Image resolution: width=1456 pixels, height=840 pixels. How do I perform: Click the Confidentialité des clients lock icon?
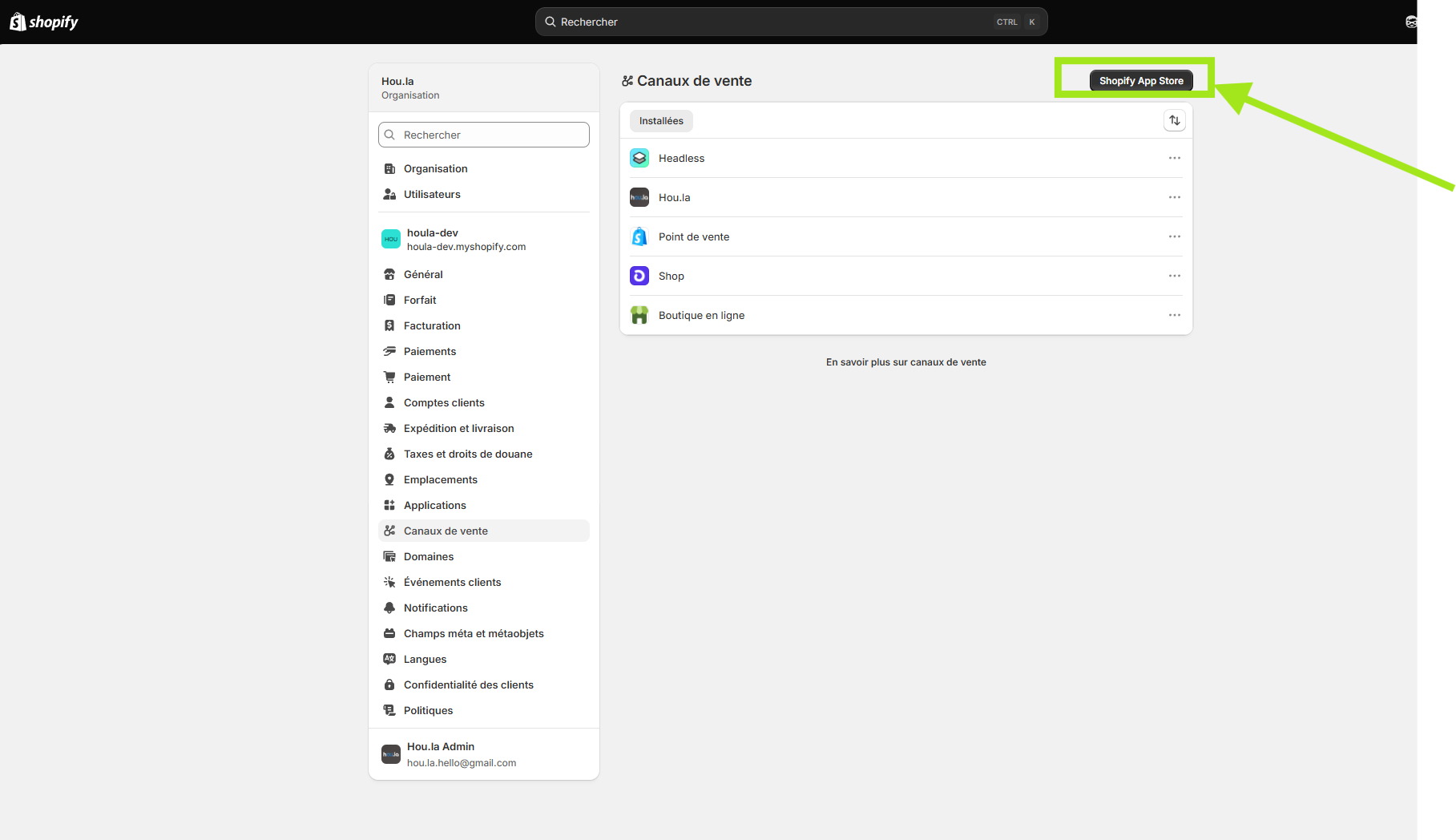(389, 685)
